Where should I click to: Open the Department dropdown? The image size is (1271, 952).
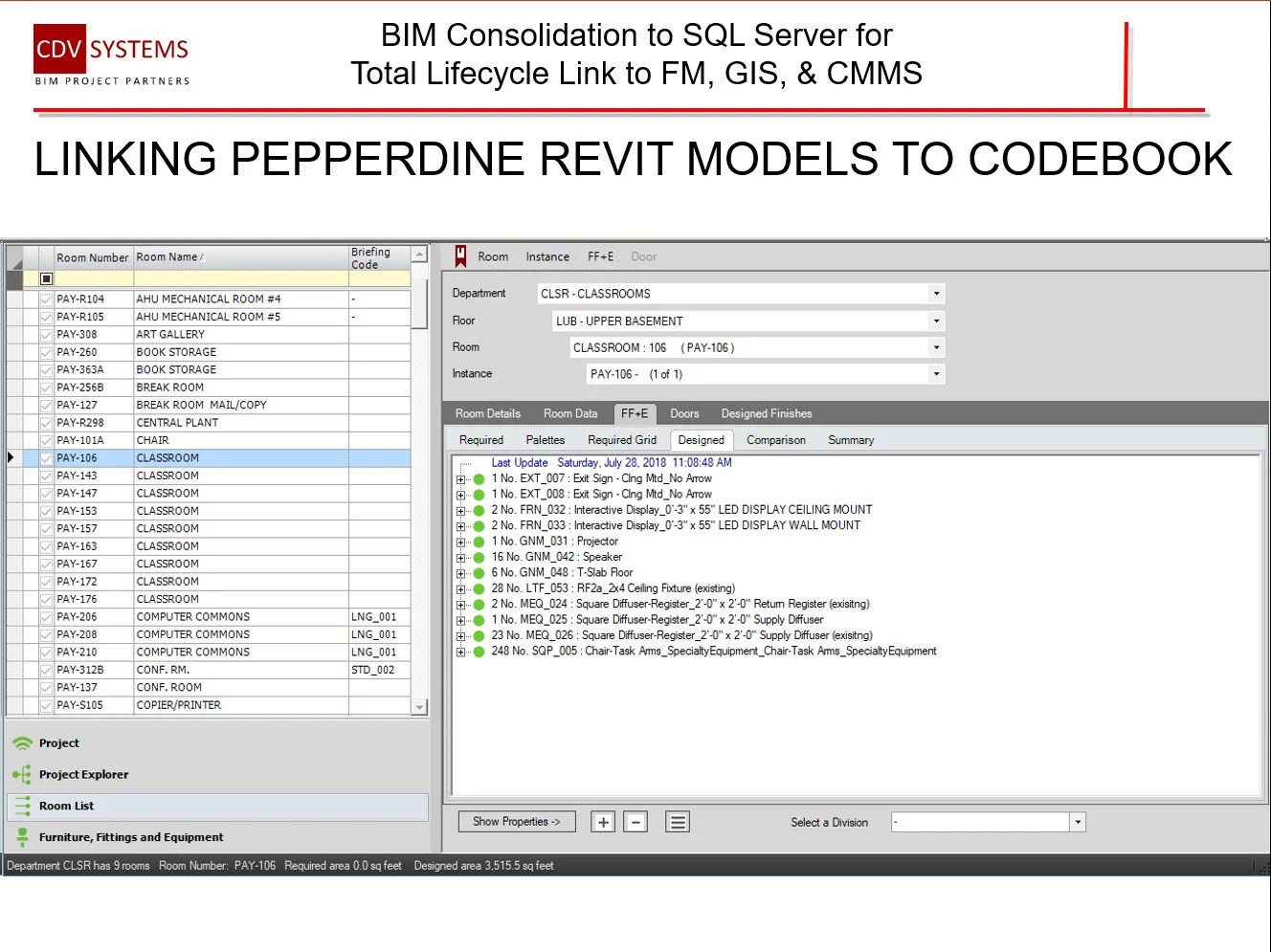click(936, 294)
